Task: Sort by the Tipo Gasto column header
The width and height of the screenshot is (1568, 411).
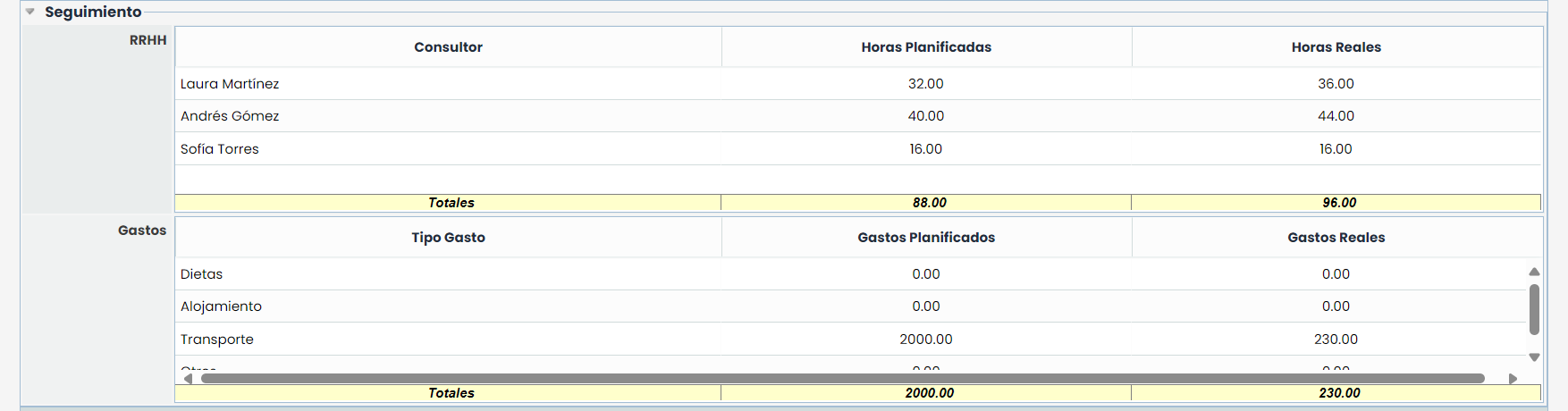Action: tap(448, 238)
